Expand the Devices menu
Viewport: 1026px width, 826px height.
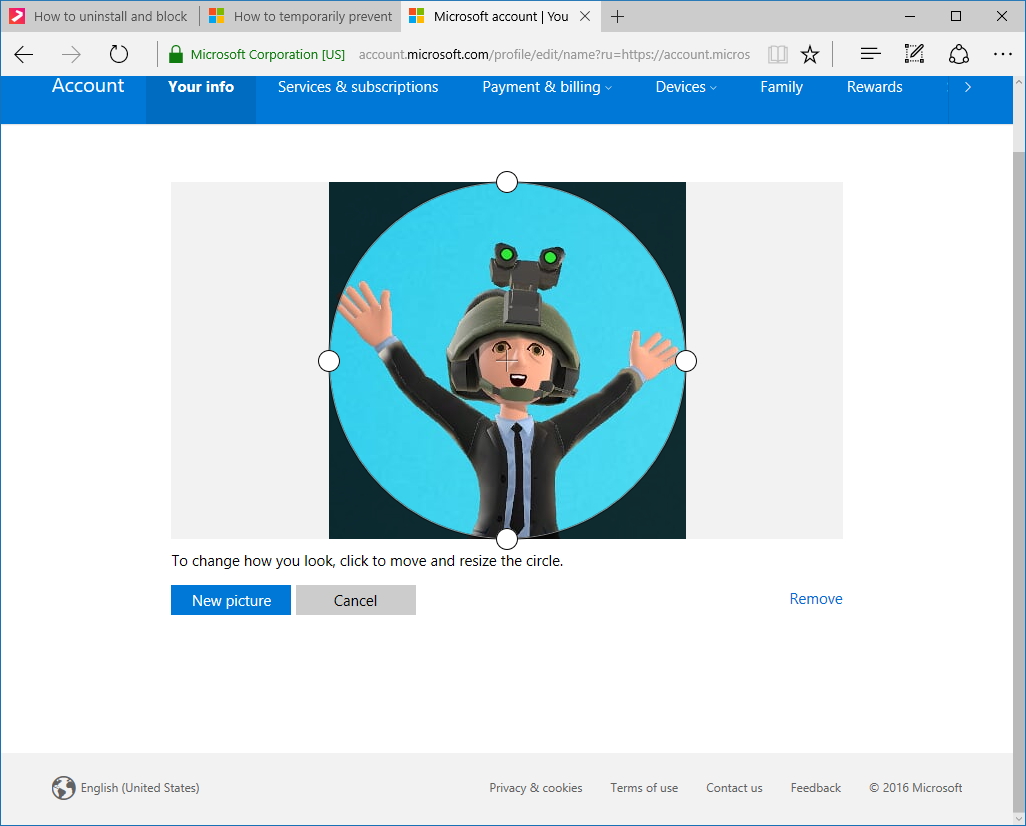pyautogui.click(x=686, y=87)
